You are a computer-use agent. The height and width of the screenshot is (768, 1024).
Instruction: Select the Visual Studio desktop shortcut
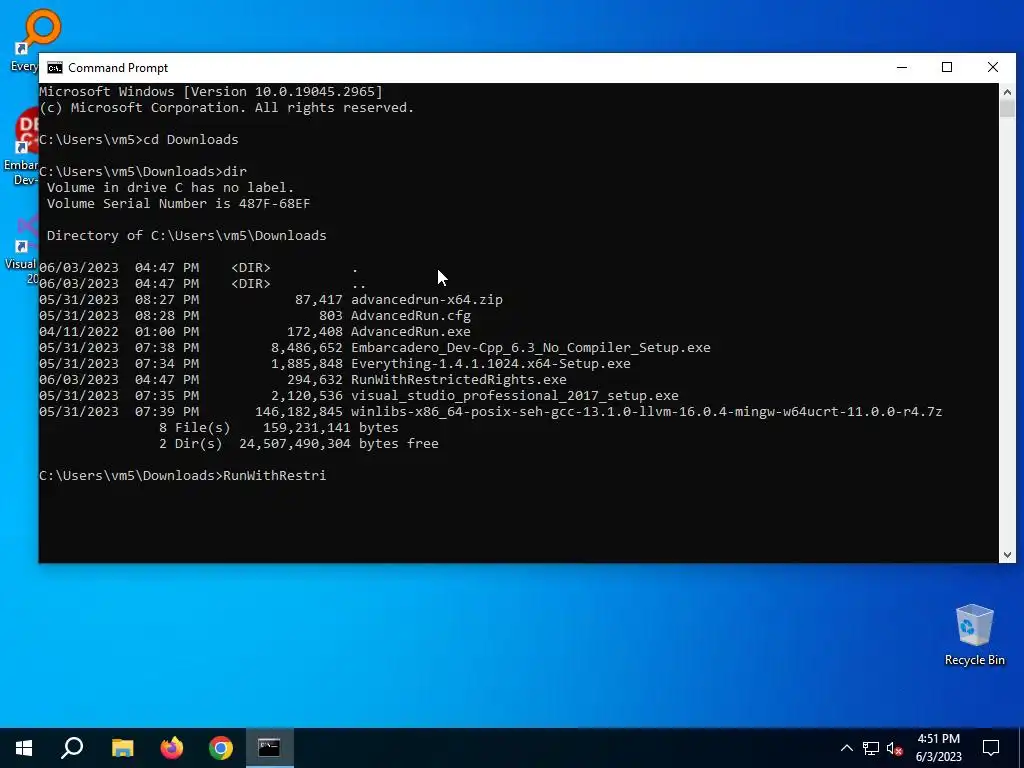point(21,249)
